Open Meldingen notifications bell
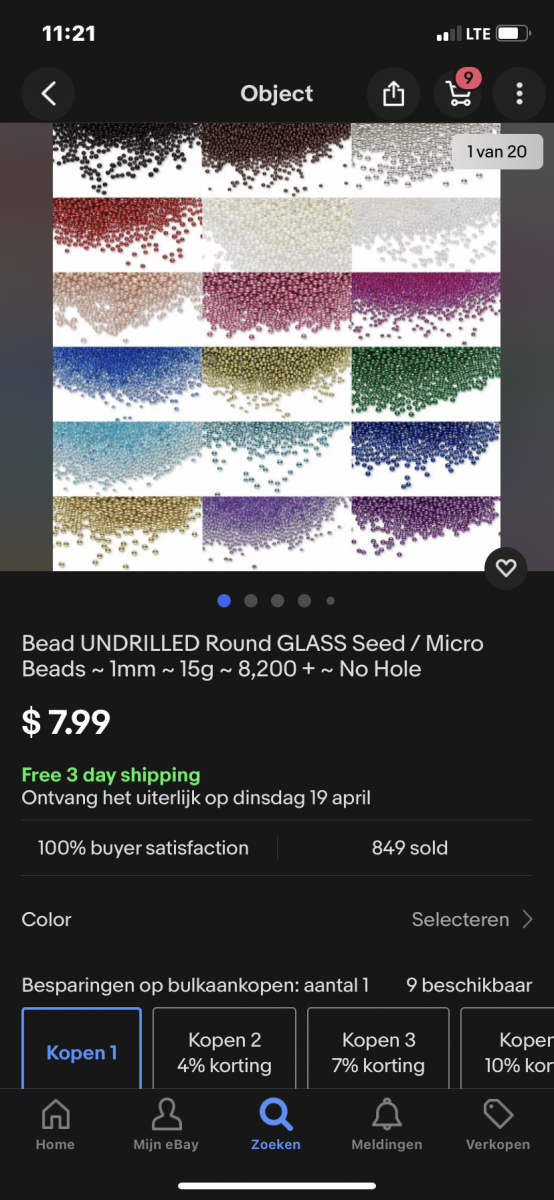 [x=387, y=1124]
